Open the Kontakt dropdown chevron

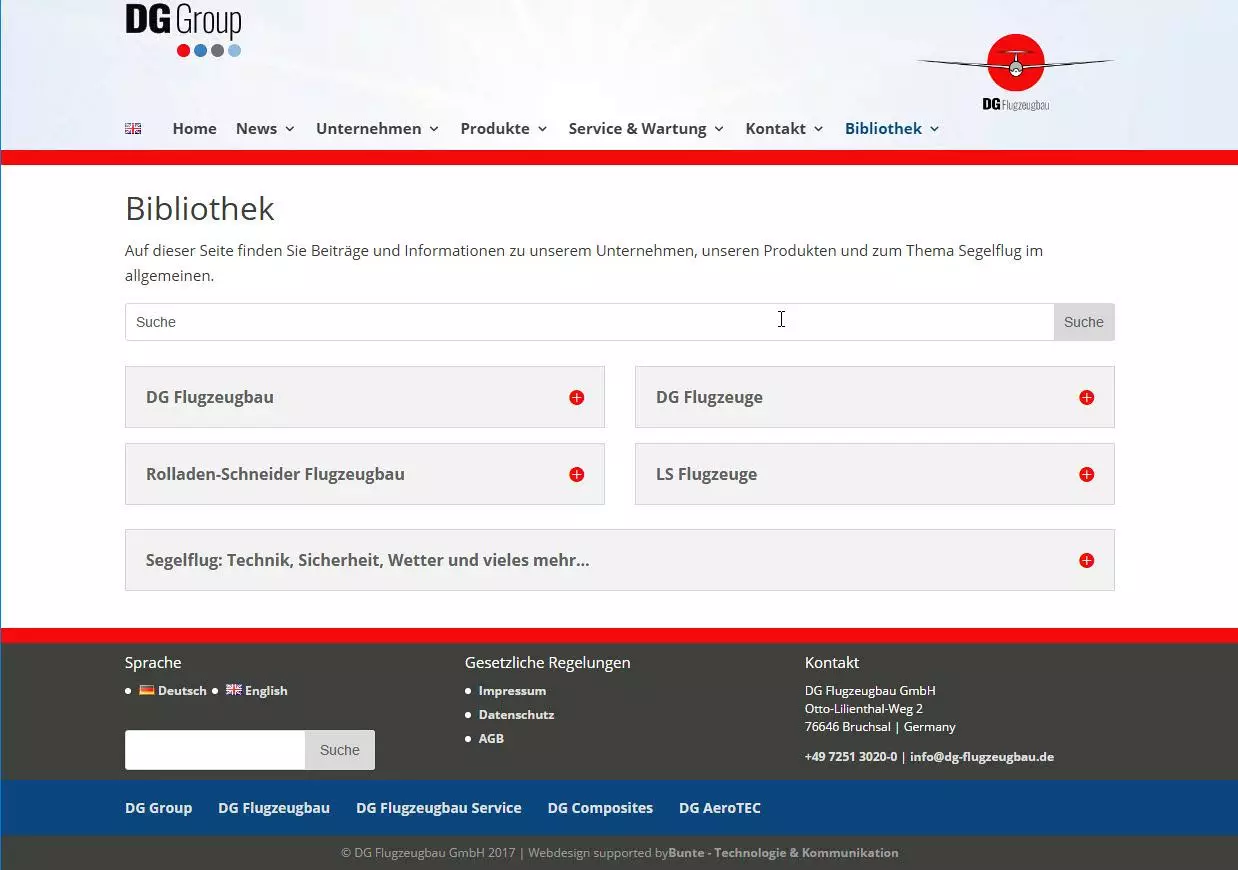pos(818,129)
